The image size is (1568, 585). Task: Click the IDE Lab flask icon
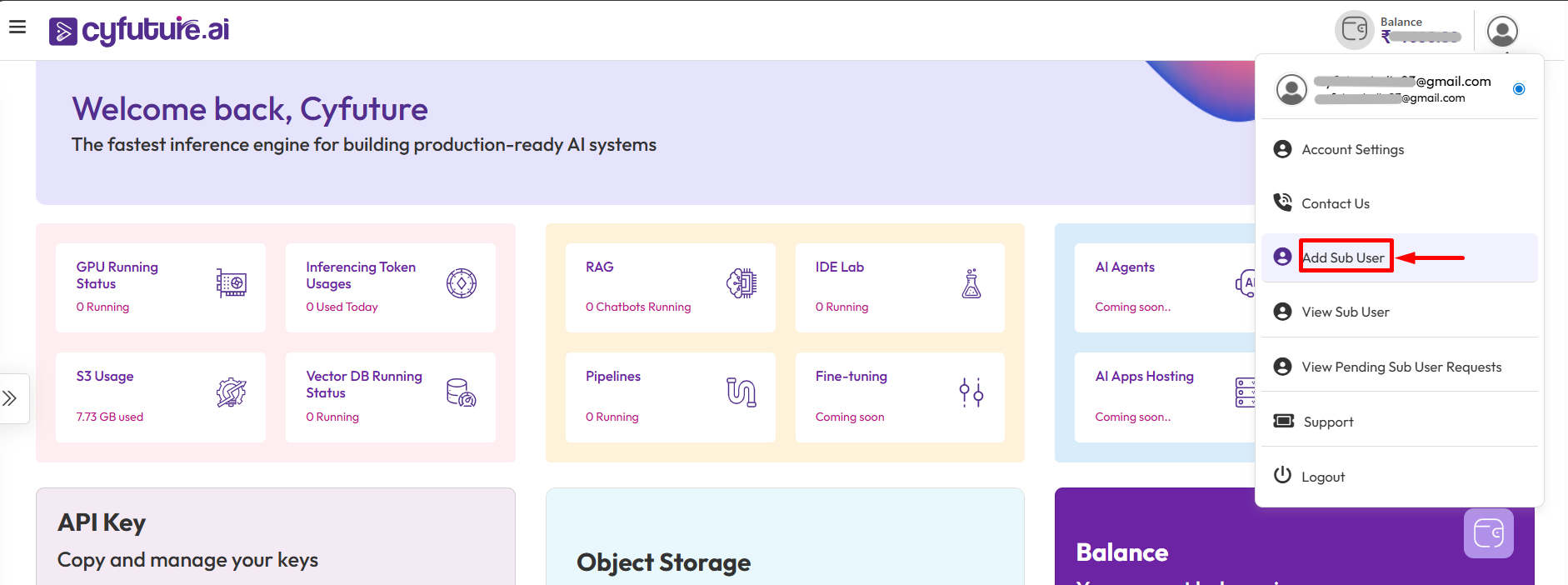tap(971, 283)
